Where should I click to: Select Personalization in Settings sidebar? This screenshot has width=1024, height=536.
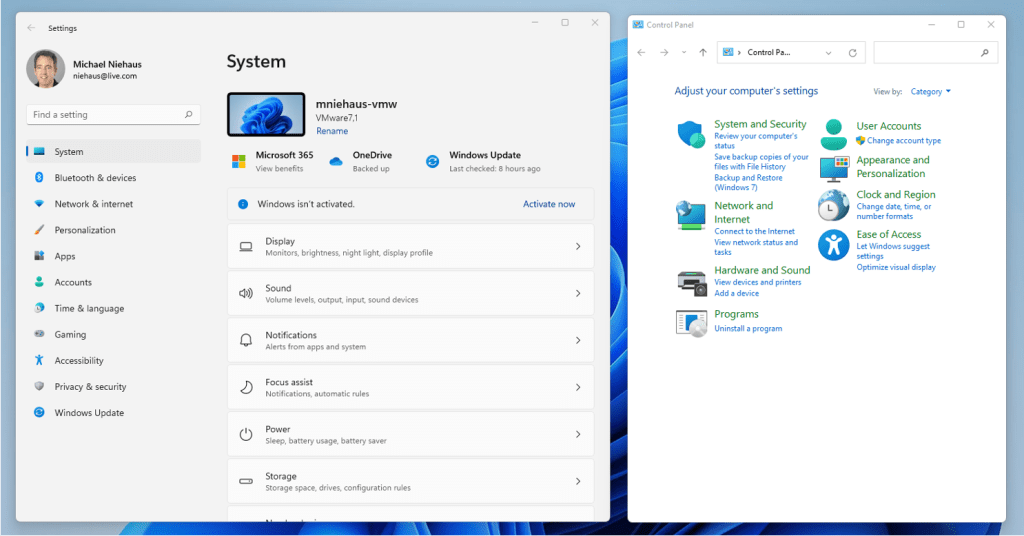point(85,230)
